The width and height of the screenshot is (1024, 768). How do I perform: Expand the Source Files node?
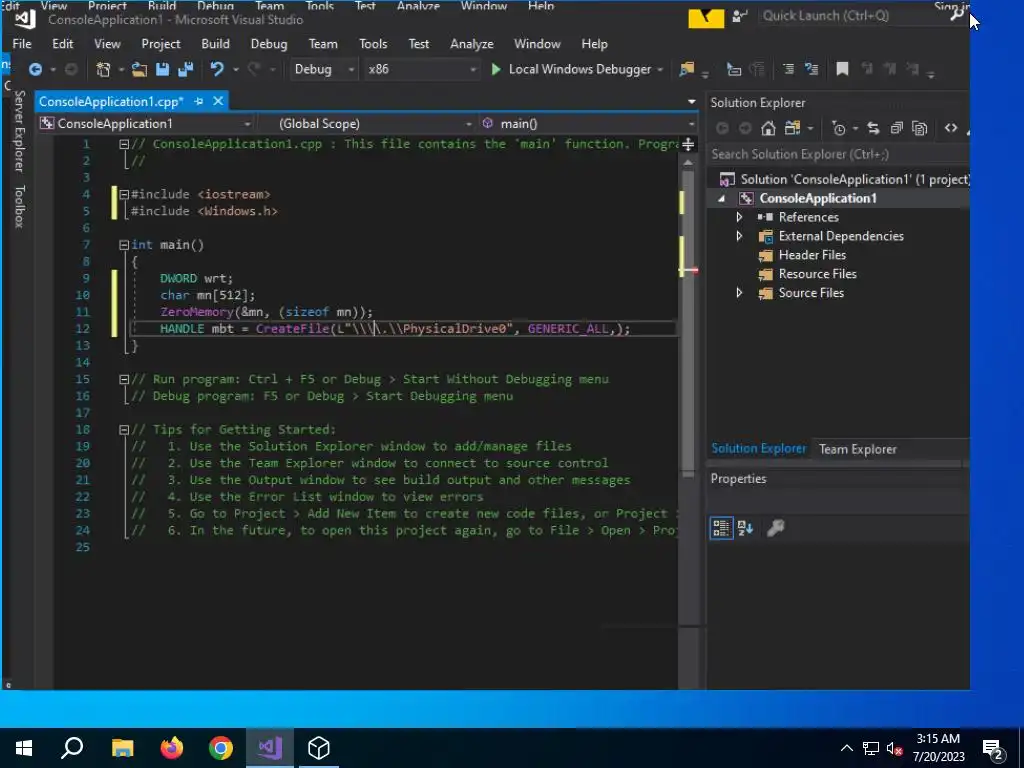coord(739,293)
